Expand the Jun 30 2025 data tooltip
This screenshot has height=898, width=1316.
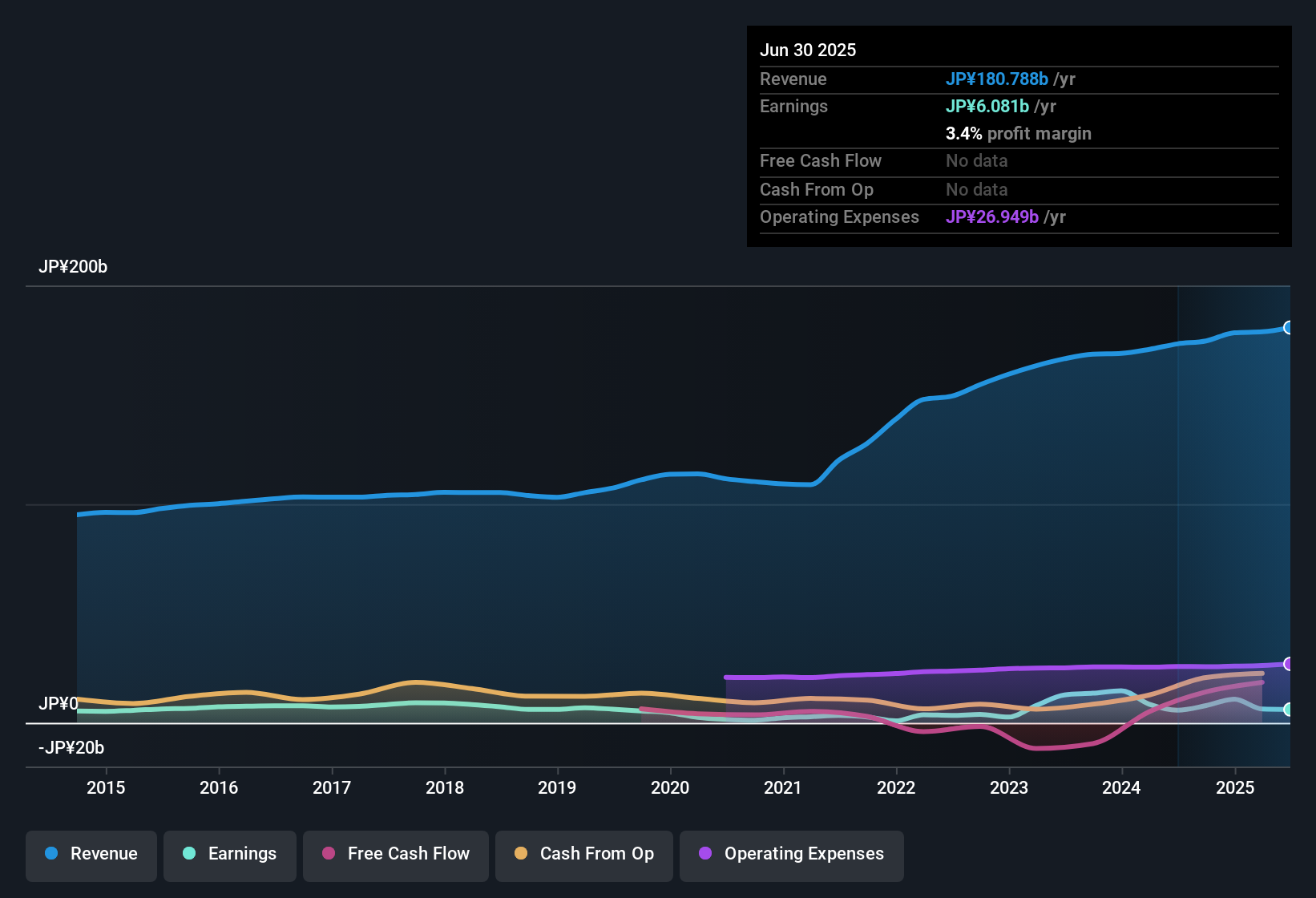click(x=808, y=50)
